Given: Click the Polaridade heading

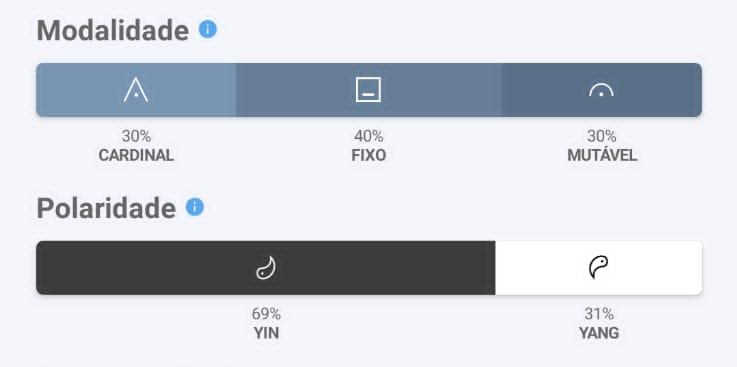Looking at the screenshot, I should [106, 208].
